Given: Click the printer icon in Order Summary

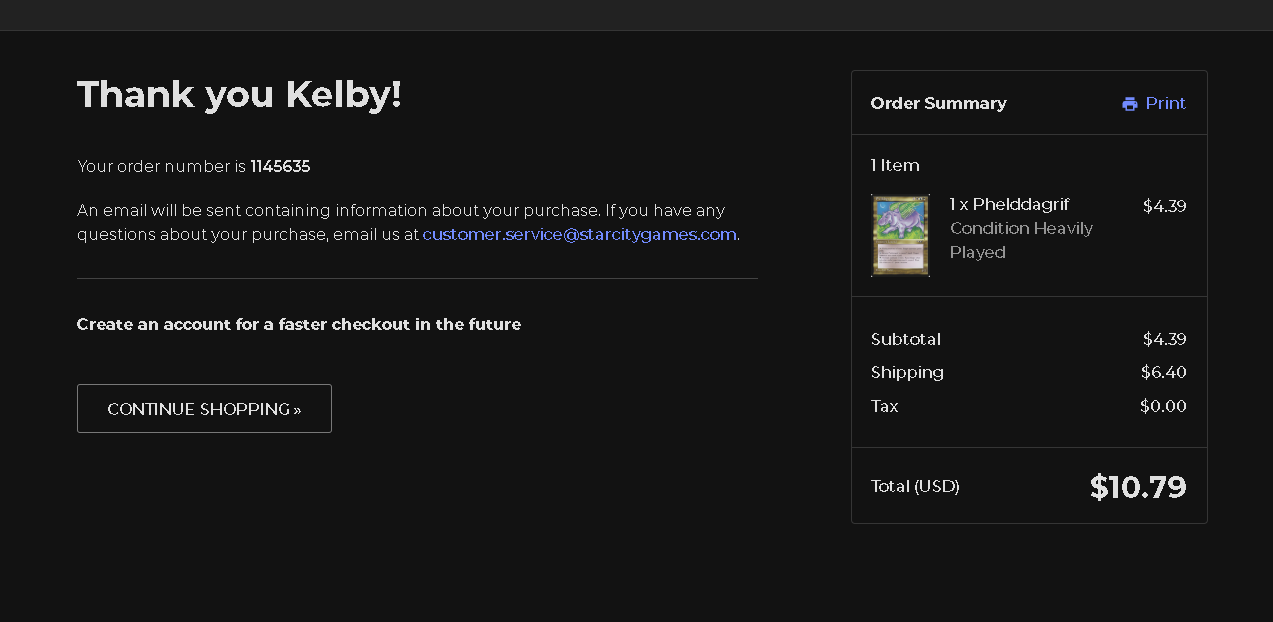Looking at the screenshot, I should tap(1130, 104).
